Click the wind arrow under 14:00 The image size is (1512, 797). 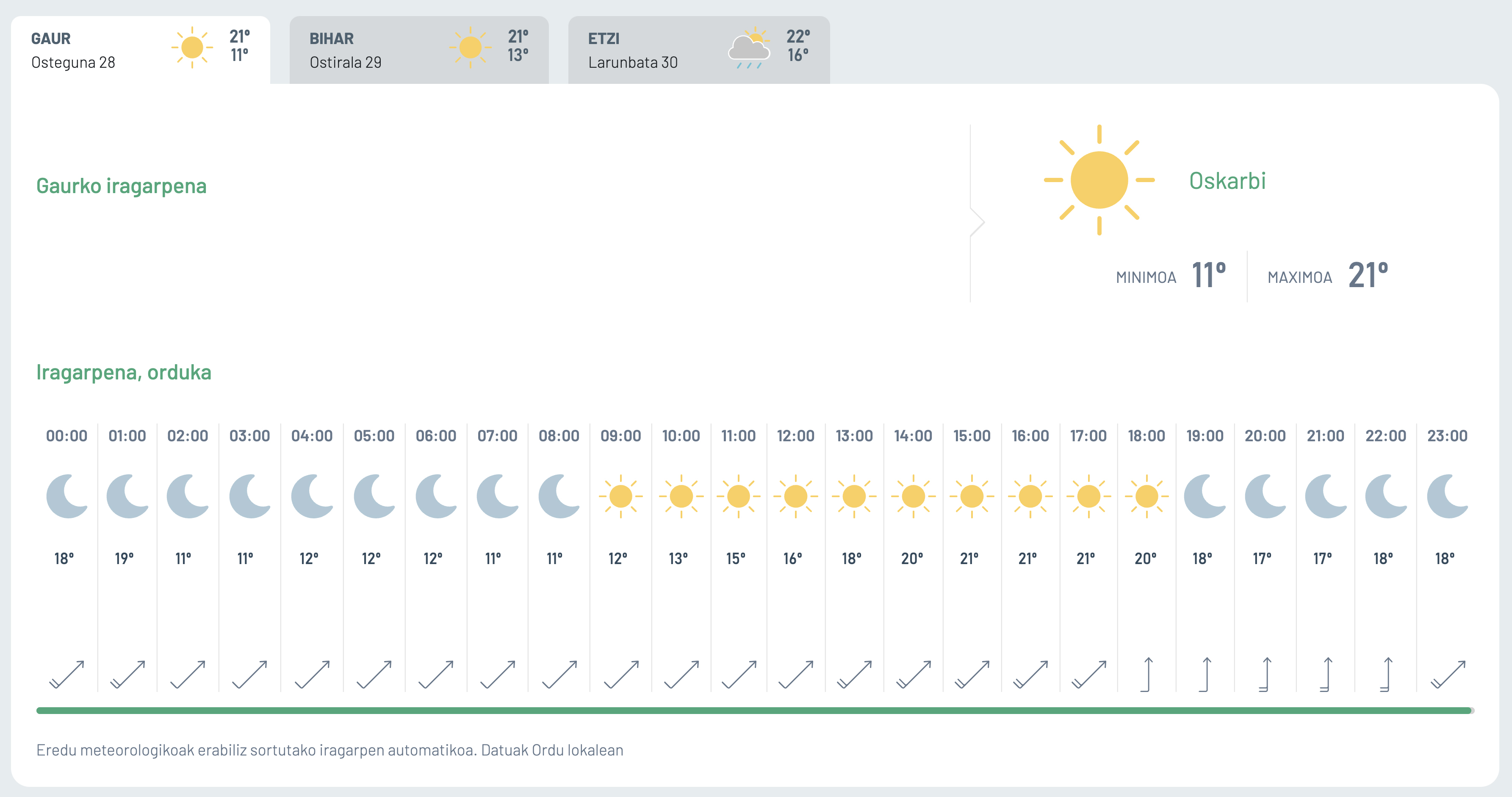click(x=913, y=674)
